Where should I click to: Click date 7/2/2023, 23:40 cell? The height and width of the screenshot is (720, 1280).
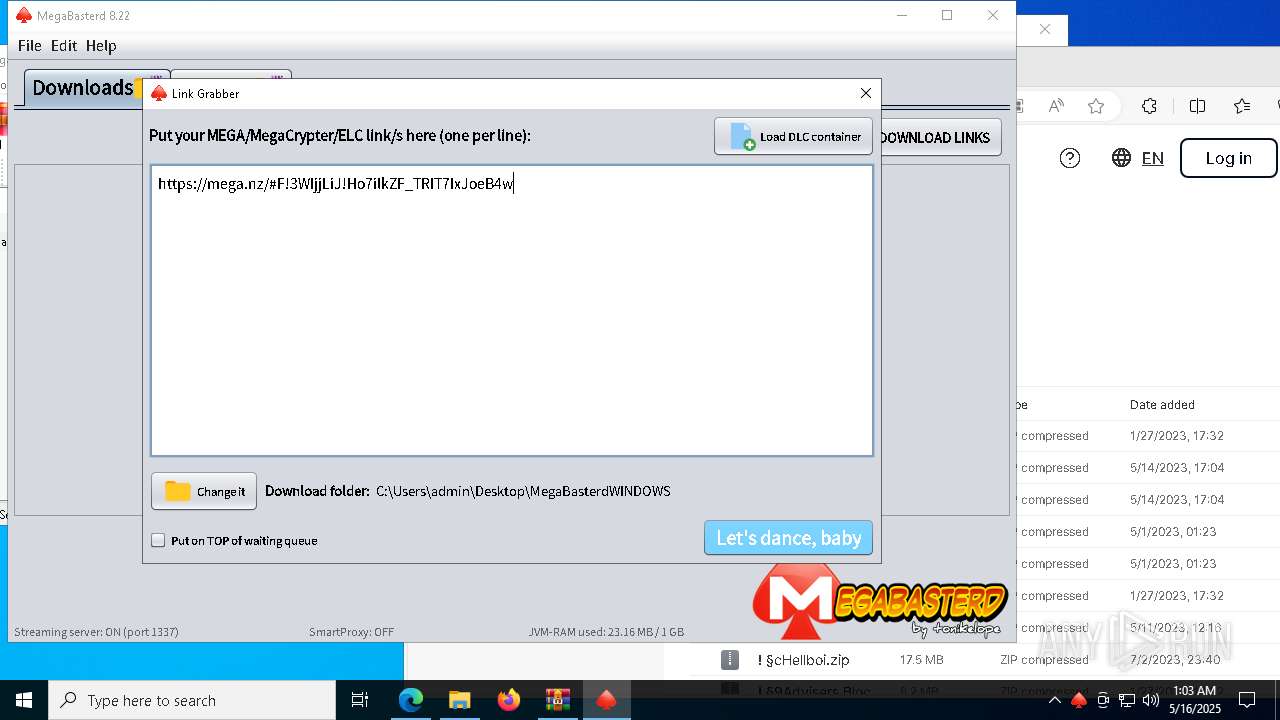[1174, 660]
